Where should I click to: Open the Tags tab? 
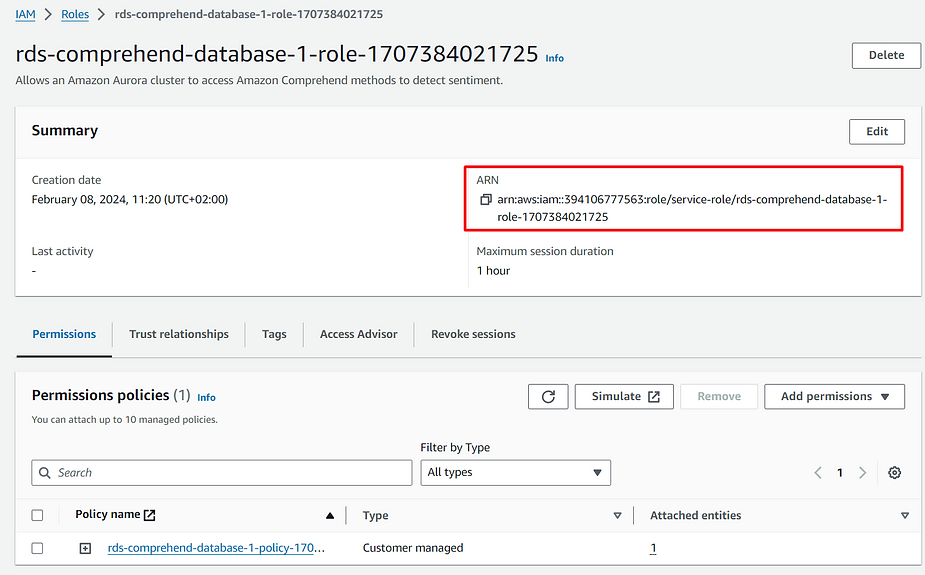pos(274,334)
